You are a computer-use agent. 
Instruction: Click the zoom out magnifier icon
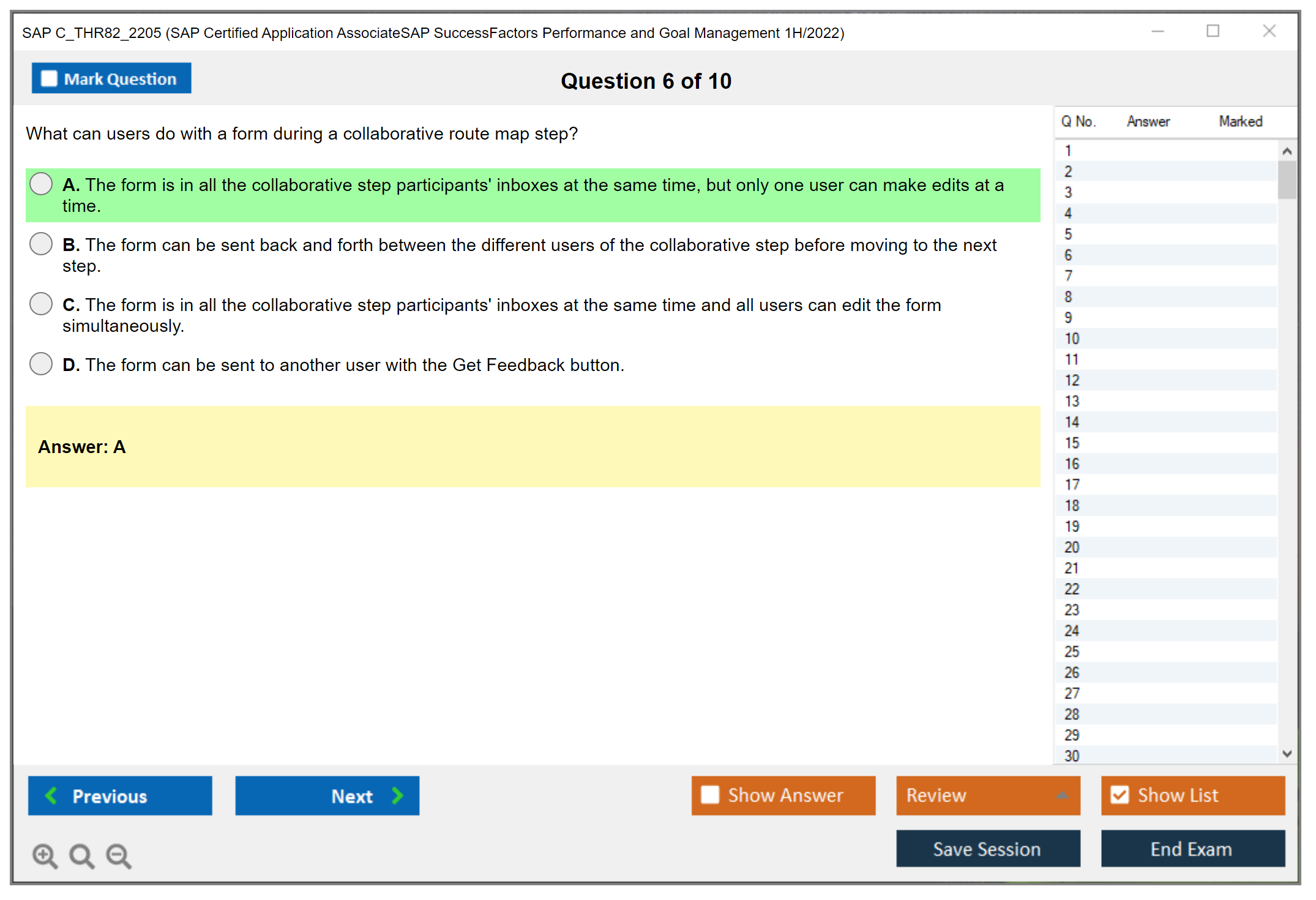[x=119, y=856]
